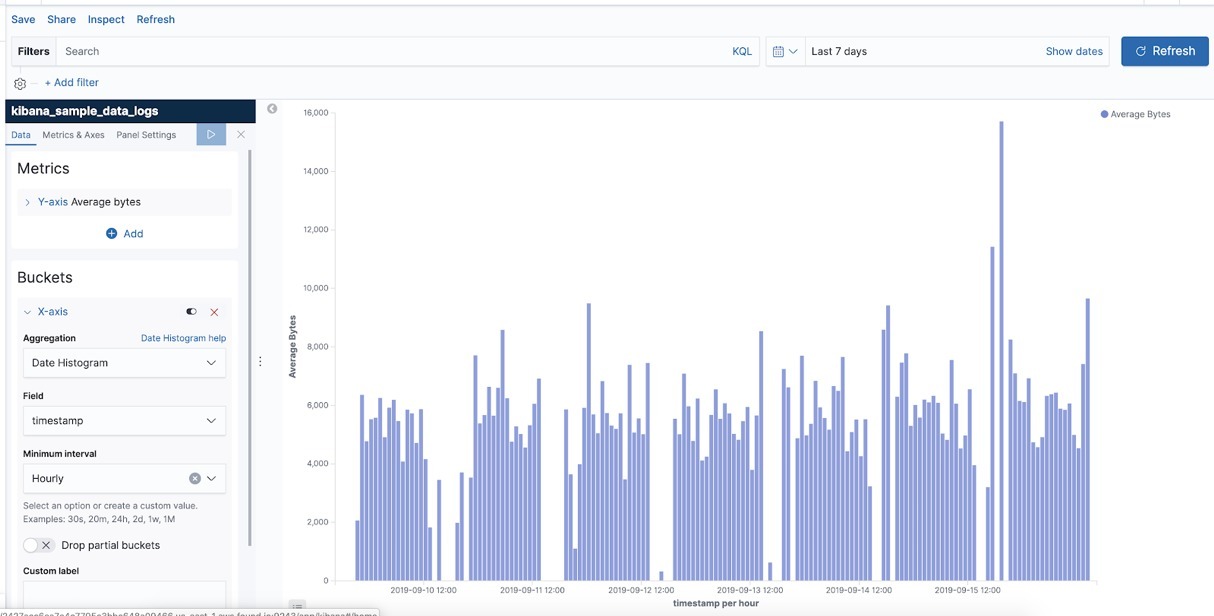Click the Refresh button
Image resolution: width=1214 pixels, height=616 pixels.
click(x=1165, y=50)
